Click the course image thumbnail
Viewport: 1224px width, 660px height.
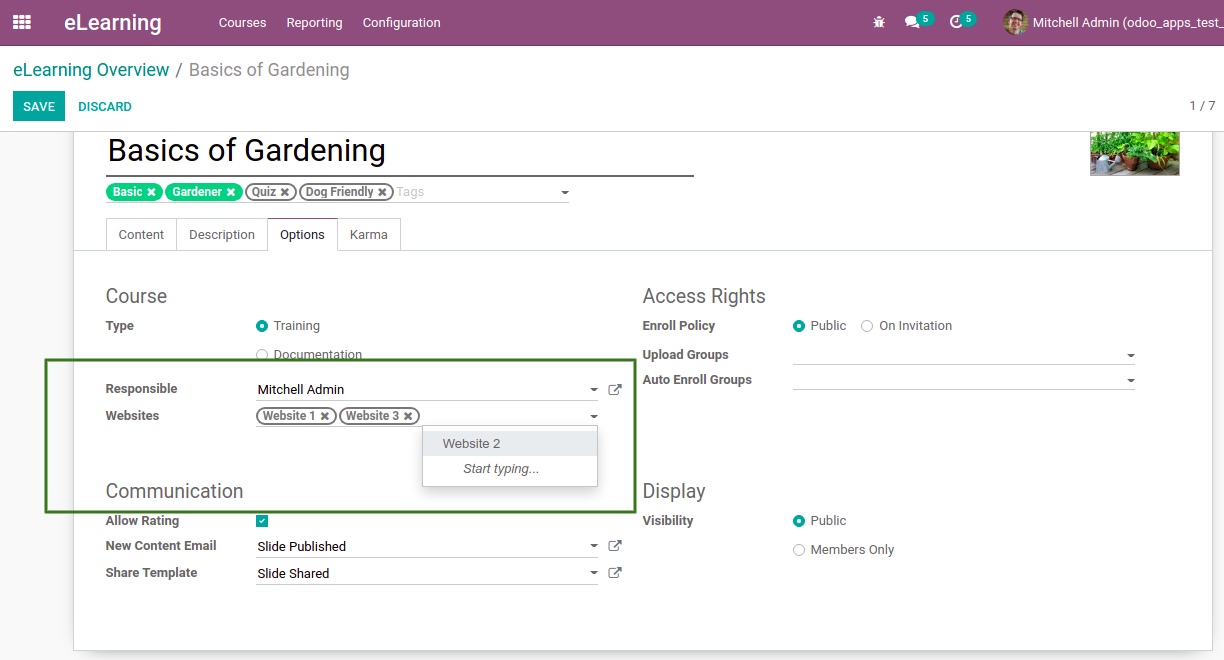pos(1134,153)
